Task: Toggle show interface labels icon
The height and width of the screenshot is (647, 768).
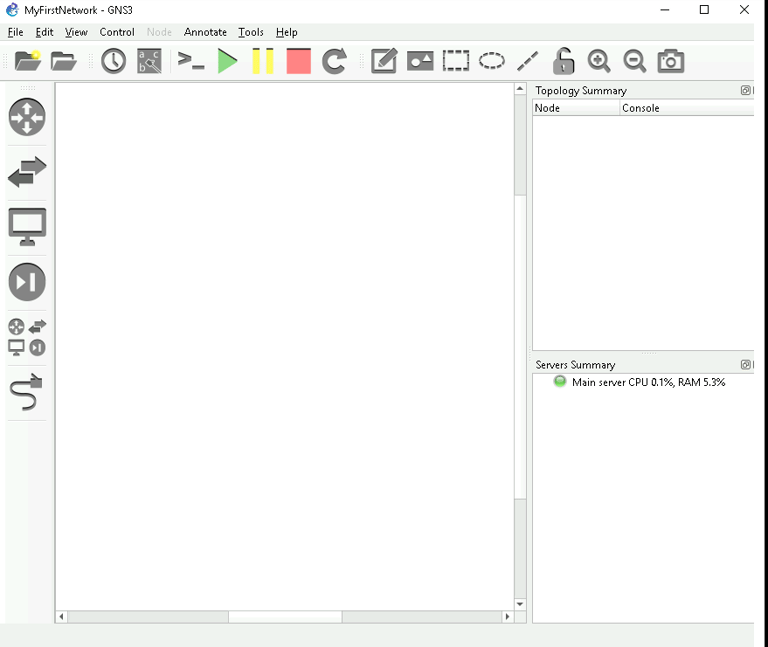Action: [149, 61]
